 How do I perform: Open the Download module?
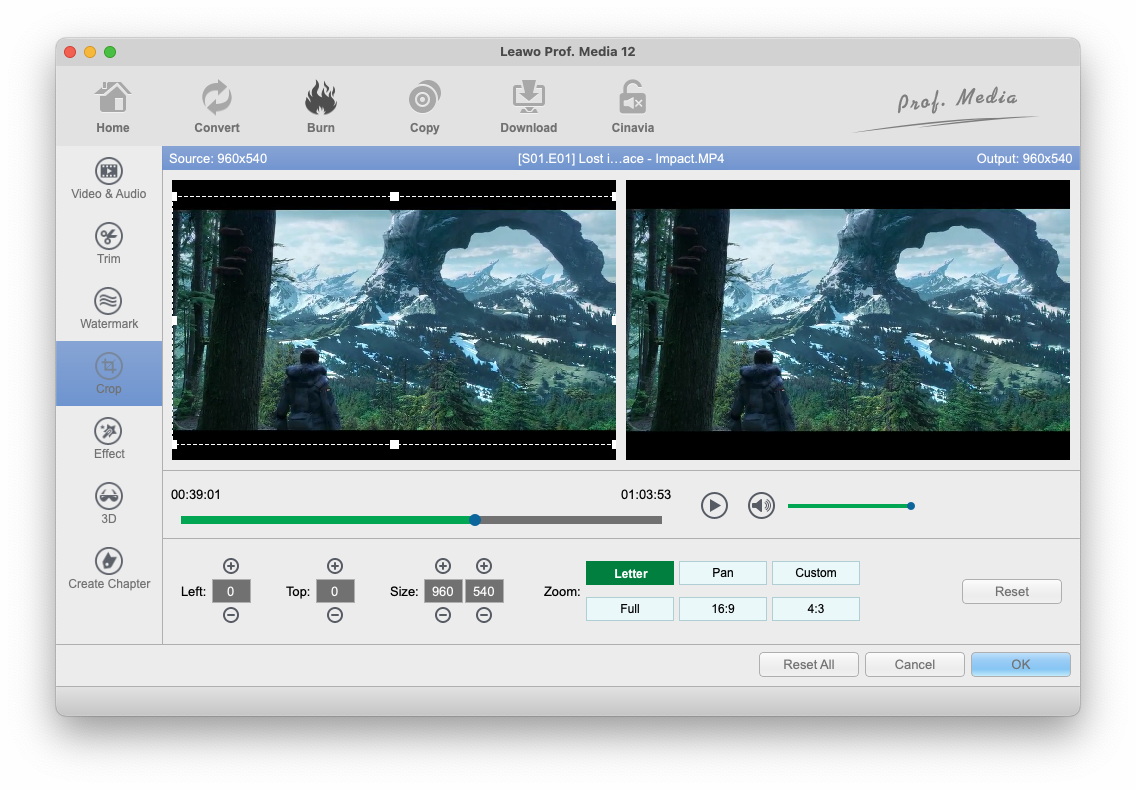529,107
